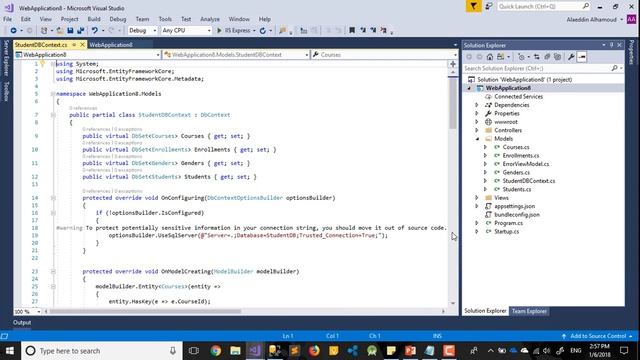Click the Home icon in Solution Explorer
Viewport: 640px width, 360px height.
click(490, 57)
